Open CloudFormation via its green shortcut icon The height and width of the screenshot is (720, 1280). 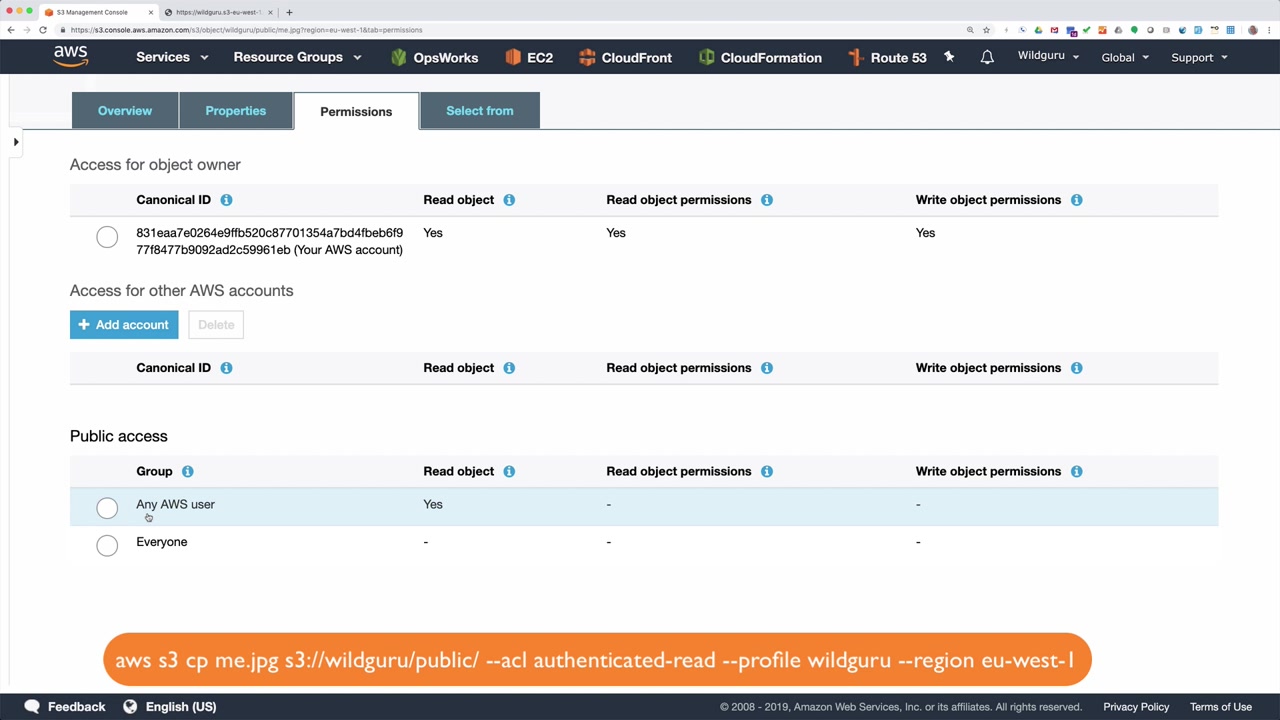[x=707, y=57]
